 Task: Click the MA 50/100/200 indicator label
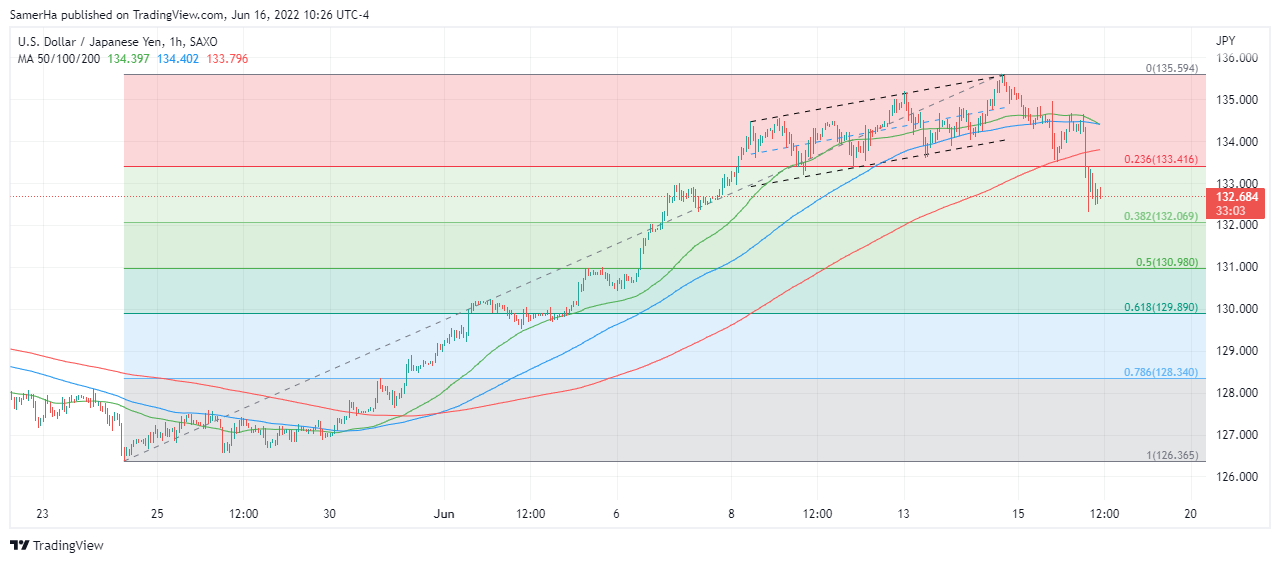tap(59, 59)
